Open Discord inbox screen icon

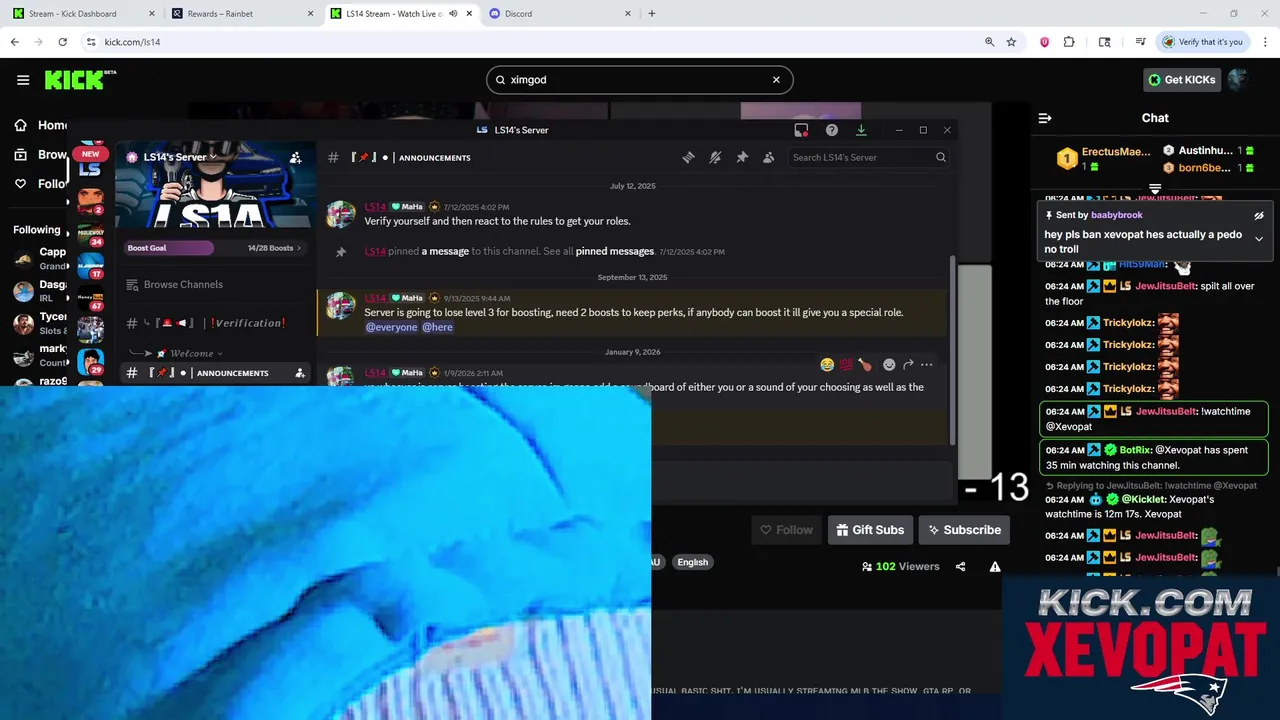click(801, 130)
